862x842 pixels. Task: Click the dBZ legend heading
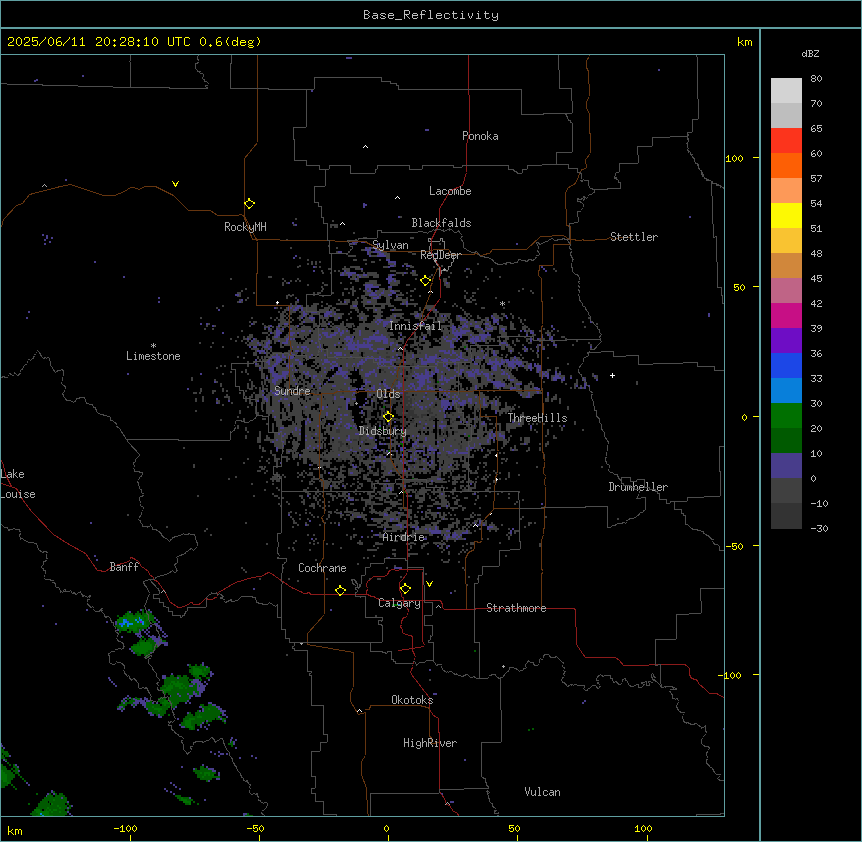810,53
